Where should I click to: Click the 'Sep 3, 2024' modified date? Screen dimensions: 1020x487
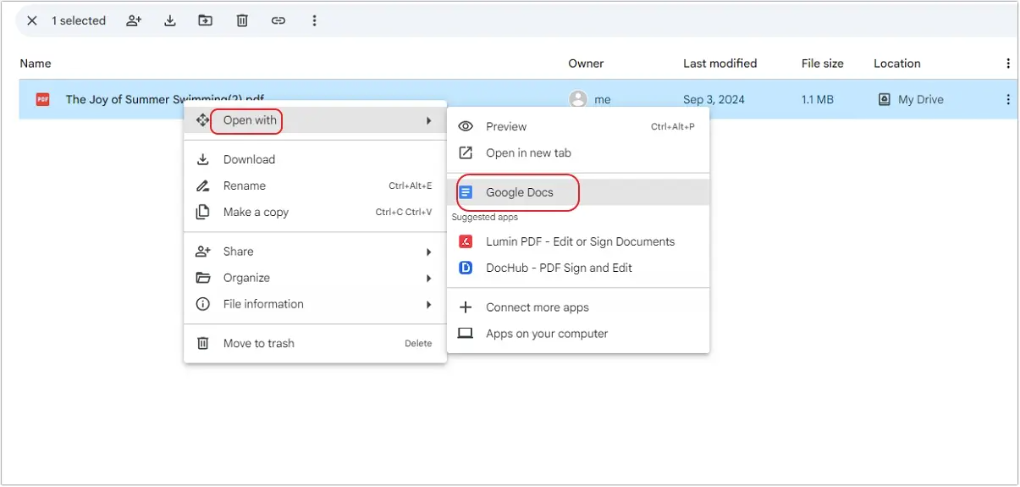point(714,99)
